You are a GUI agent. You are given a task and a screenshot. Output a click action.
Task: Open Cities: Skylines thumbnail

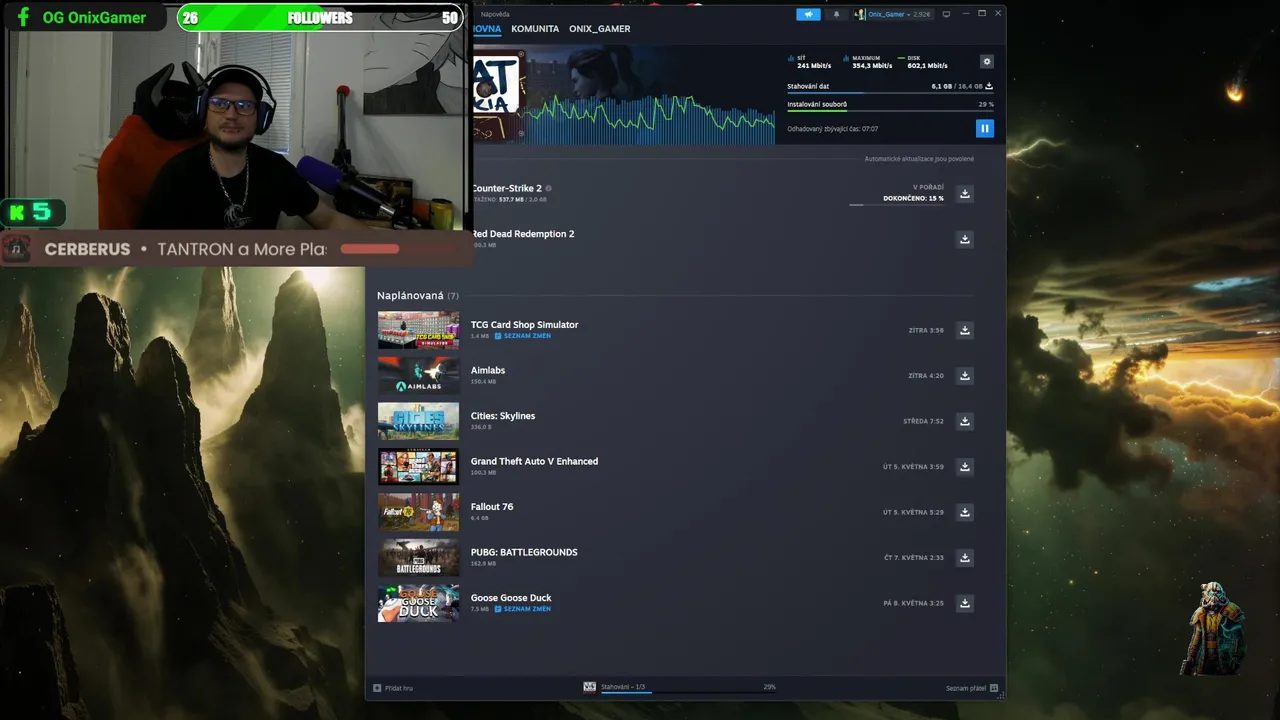[x=419, y=421]
